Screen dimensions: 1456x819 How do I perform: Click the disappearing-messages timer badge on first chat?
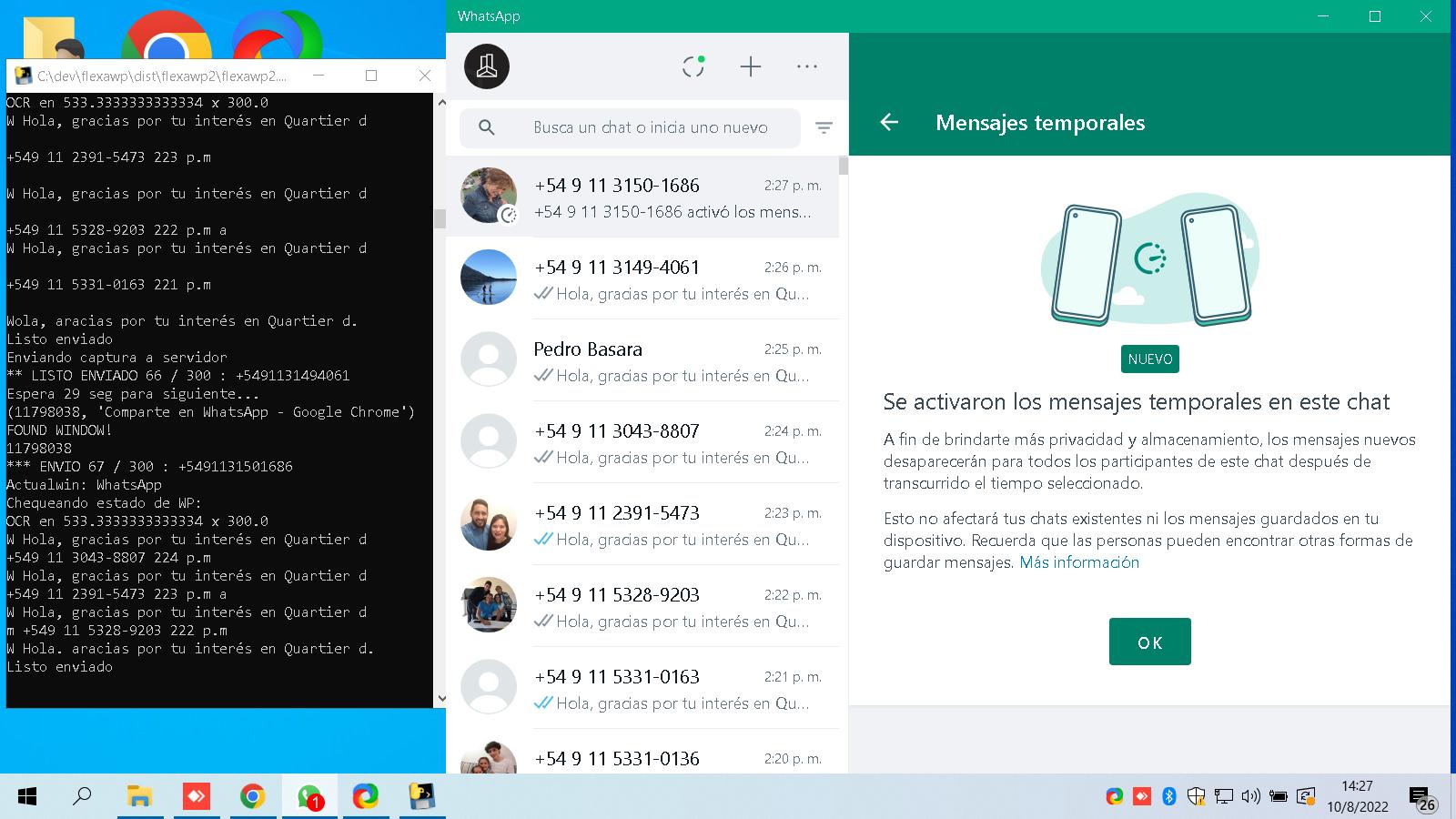tap(509, 216)
